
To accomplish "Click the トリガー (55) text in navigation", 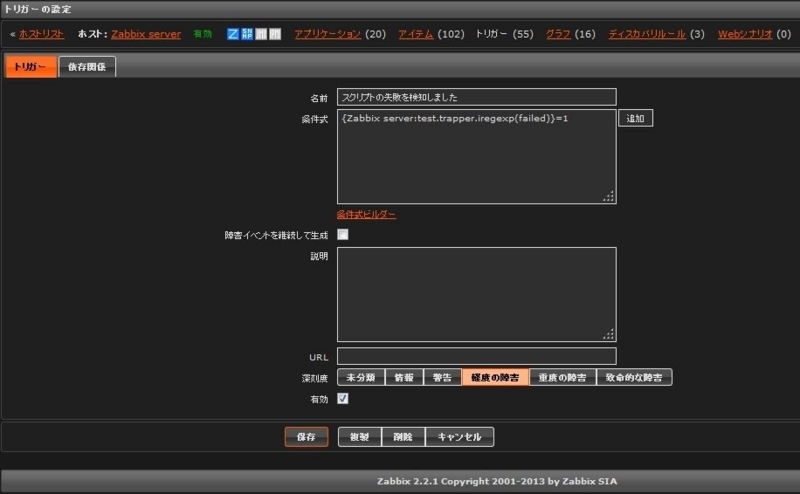I will (x=504, y=34).
